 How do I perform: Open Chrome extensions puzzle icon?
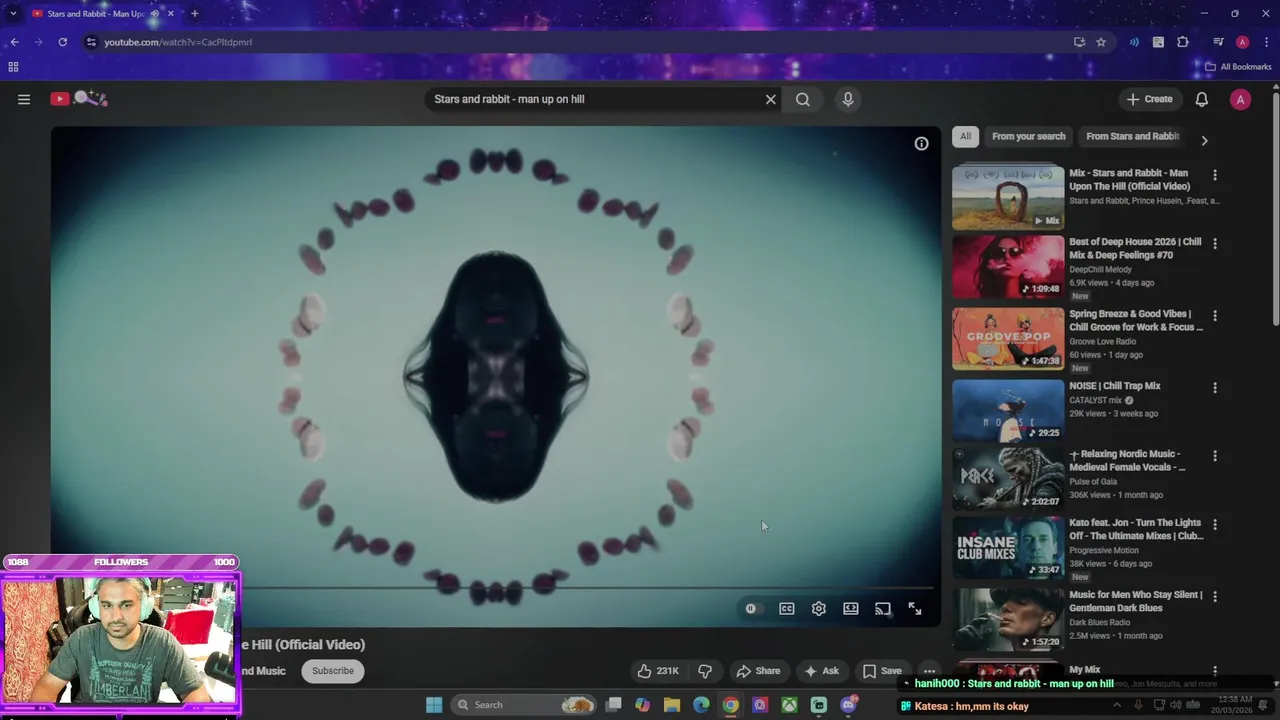1183,42
